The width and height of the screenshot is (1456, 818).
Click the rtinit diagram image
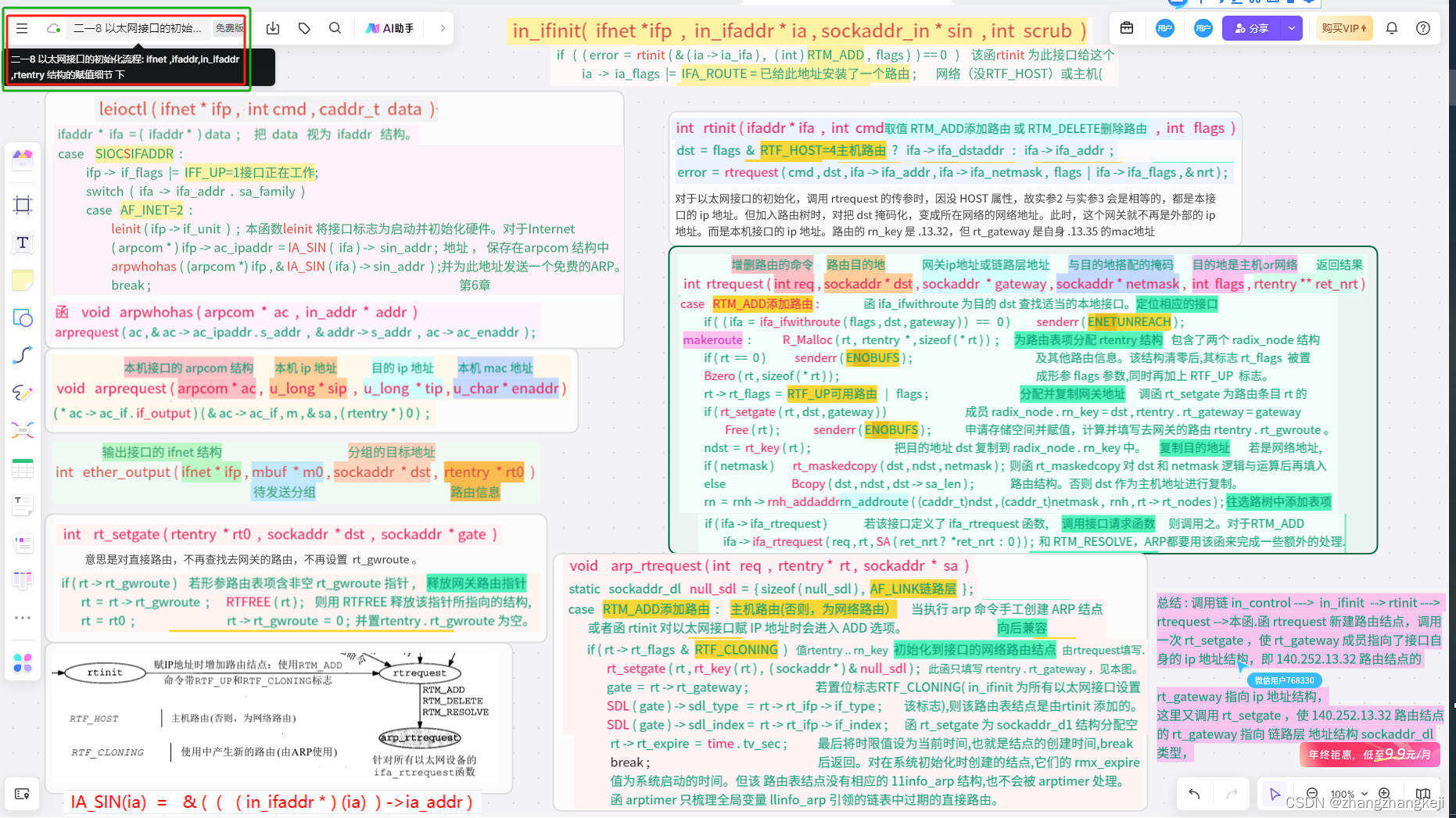[279, 717]
